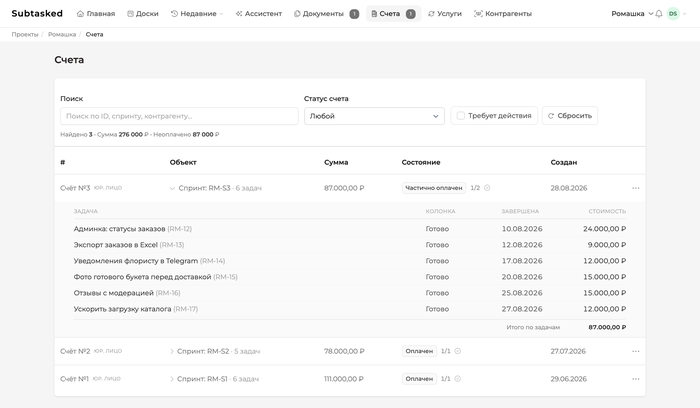Click the 24.000,00 ₽ task cost
700x408 pixels.
click(x=604, y=229)
